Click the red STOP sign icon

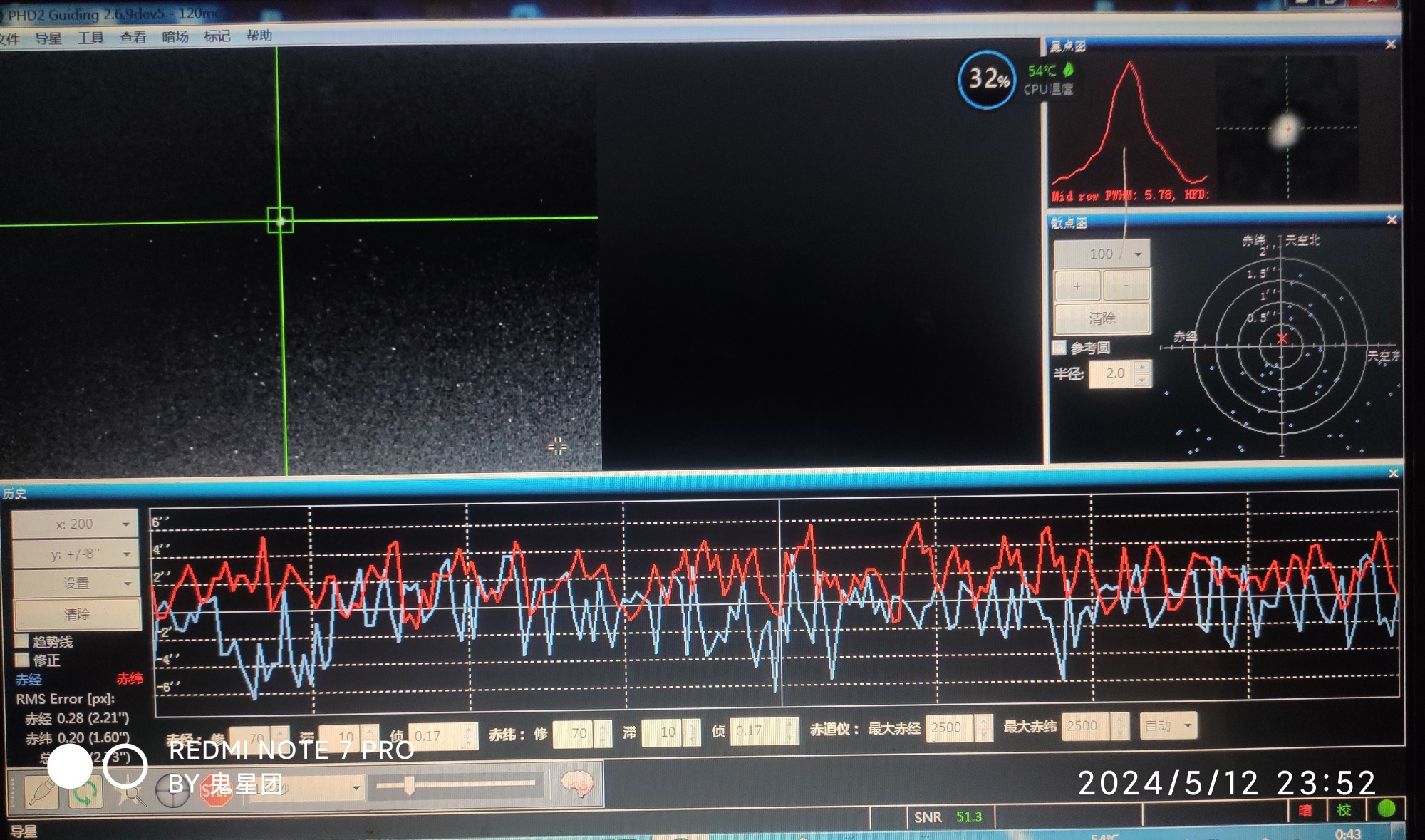tap(216, 790)
